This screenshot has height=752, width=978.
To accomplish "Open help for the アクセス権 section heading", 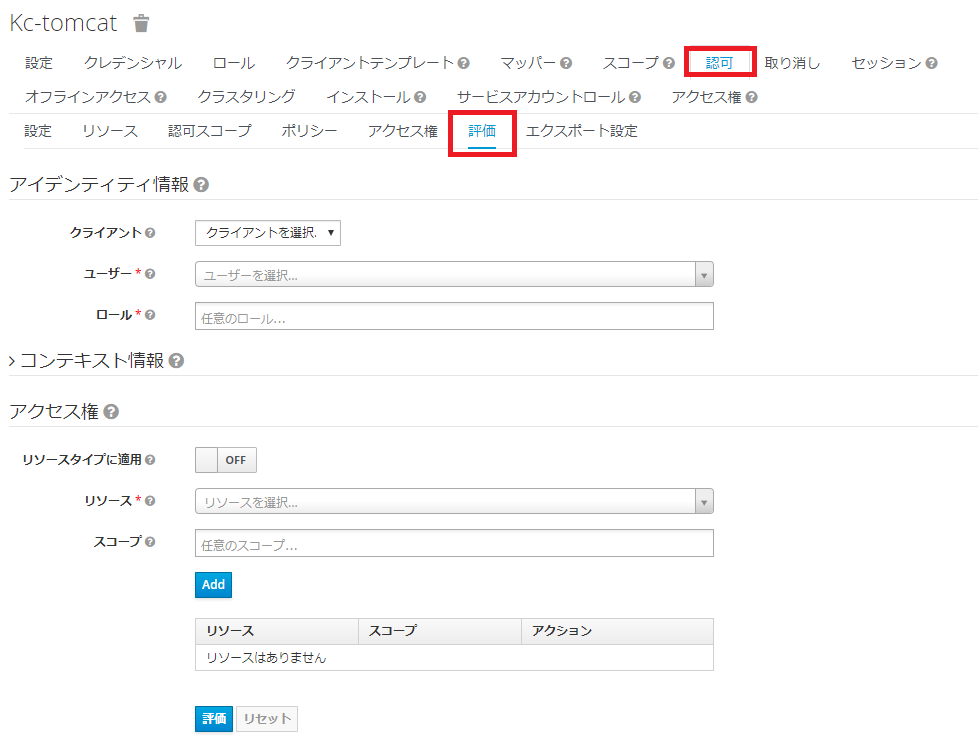I will tap(112, 409).
